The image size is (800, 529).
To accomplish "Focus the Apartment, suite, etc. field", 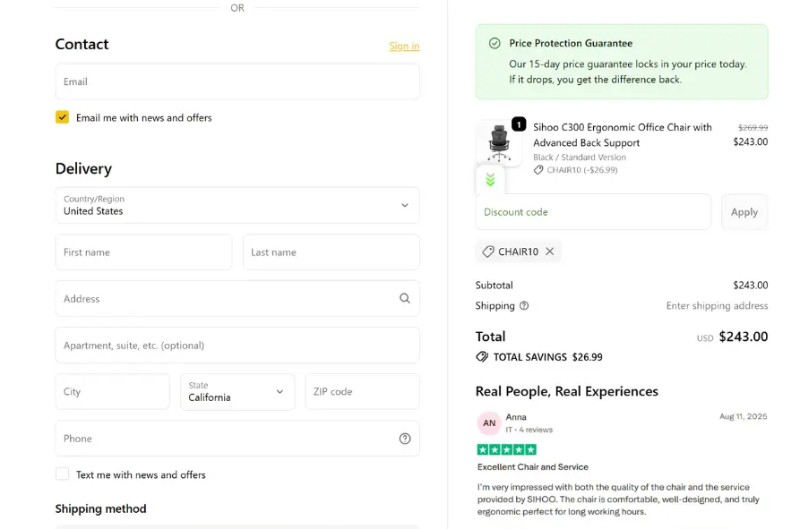I will 237,345.
